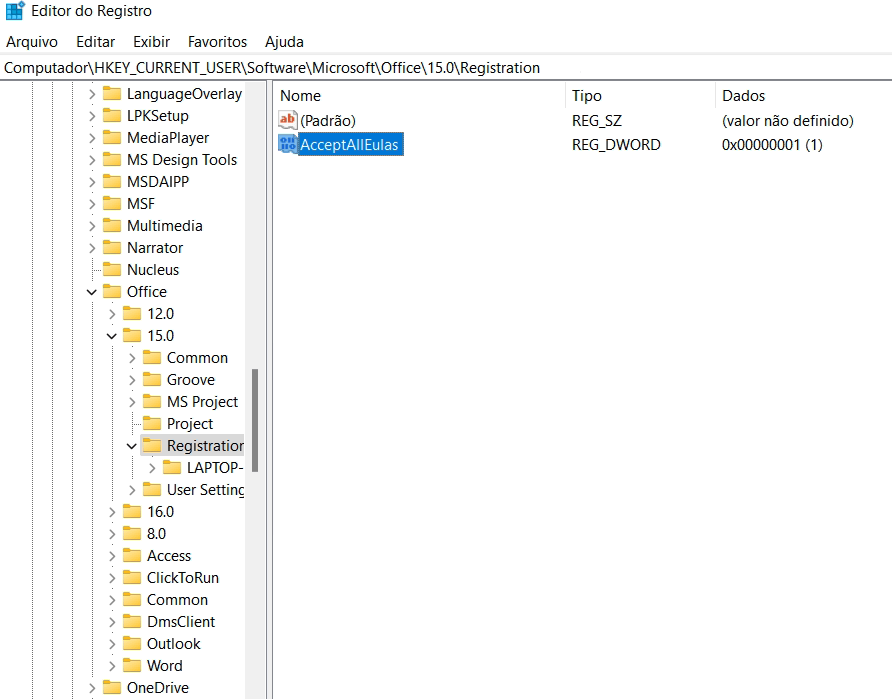
Task: Open the Arquivo menu
Action: click(32, 42)
